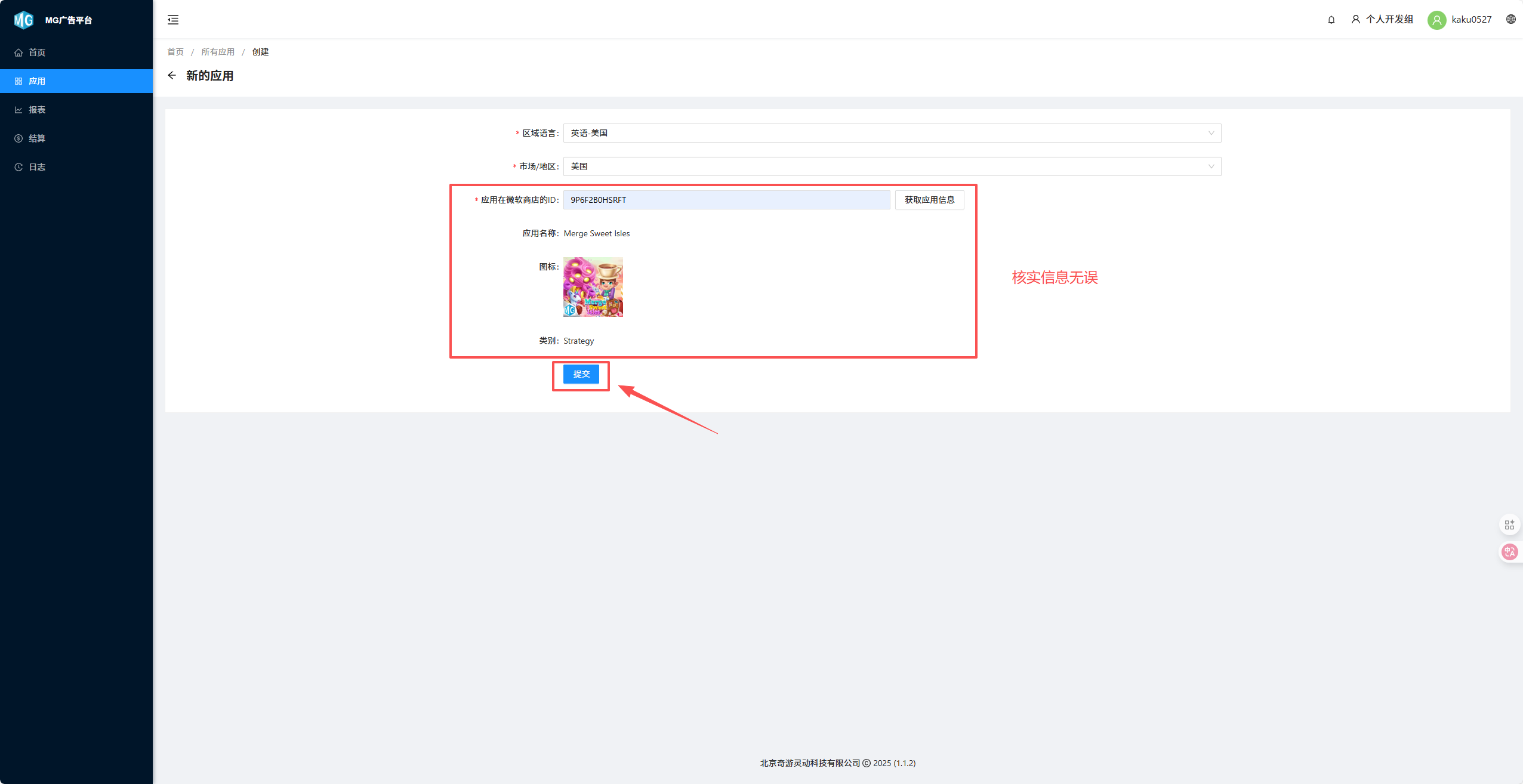Click the Microsoft Store ID input field
The height and width of the screenshot is (784, 1523).
[726, 200]
